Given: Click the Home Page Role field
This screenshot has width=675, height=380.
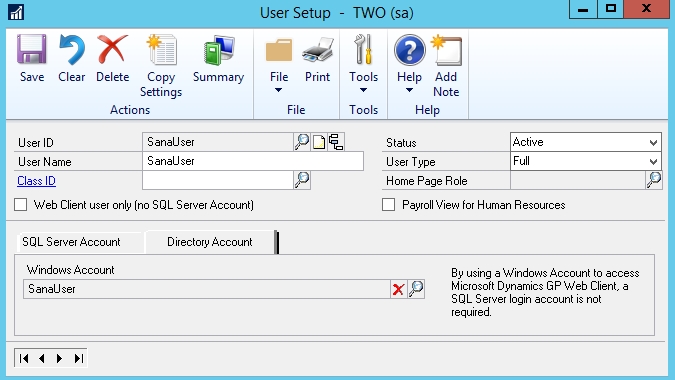Looking at the screenshot, I should coord(578,180).
